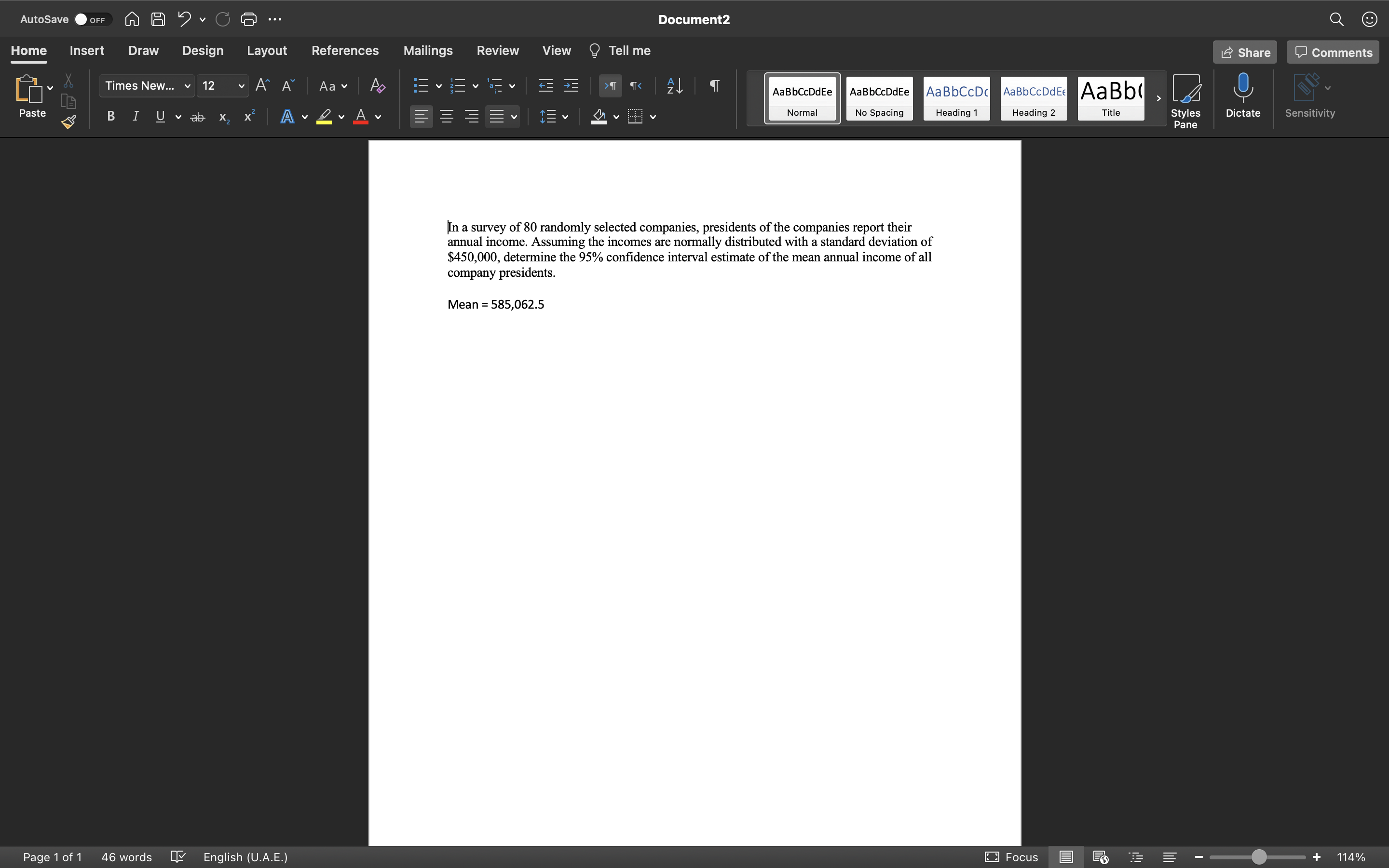This screenshot has width=1389, height=868.
Task: Sort text with the A-Z sort icon
Action: coord(674,85)
